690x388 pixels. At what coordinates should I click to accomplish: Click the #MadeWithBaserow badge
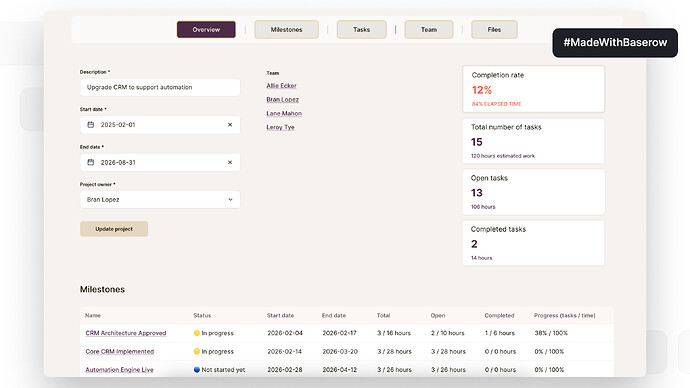[x=615, y=43]
